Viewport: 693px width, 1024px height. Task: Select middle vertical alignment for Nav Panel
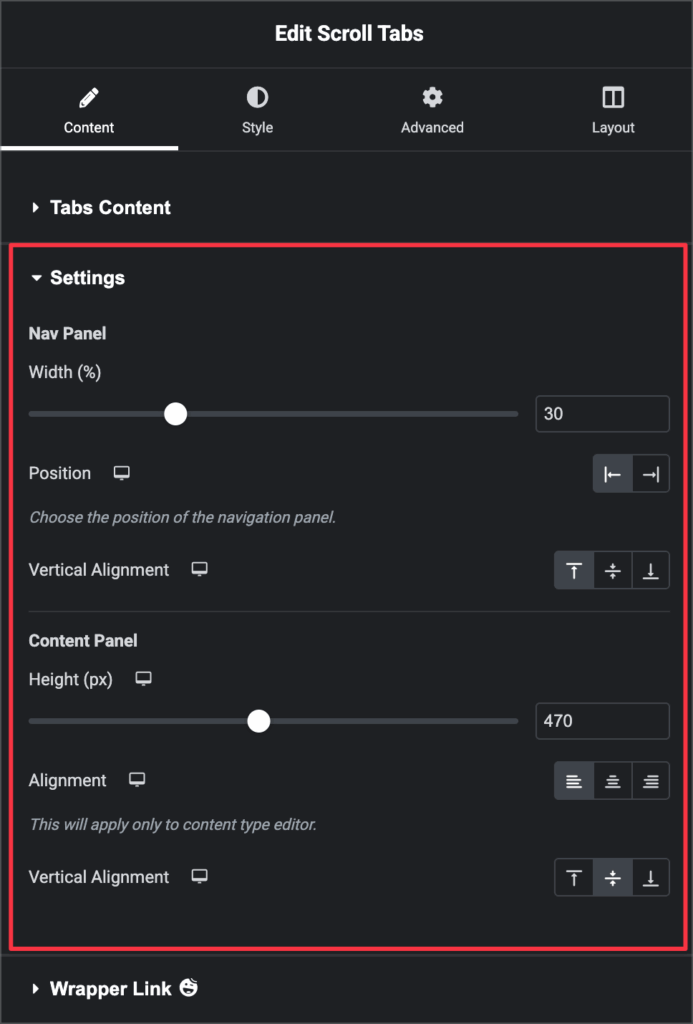613,570
